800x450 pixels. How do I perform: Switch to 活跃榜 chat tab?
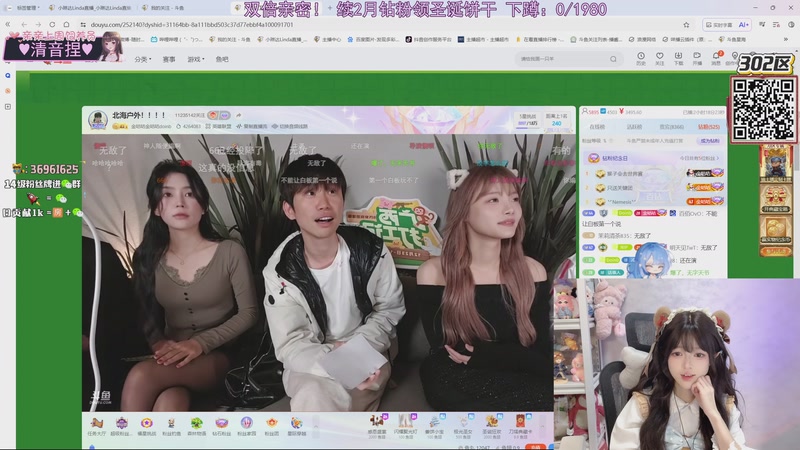pos(634,127)
